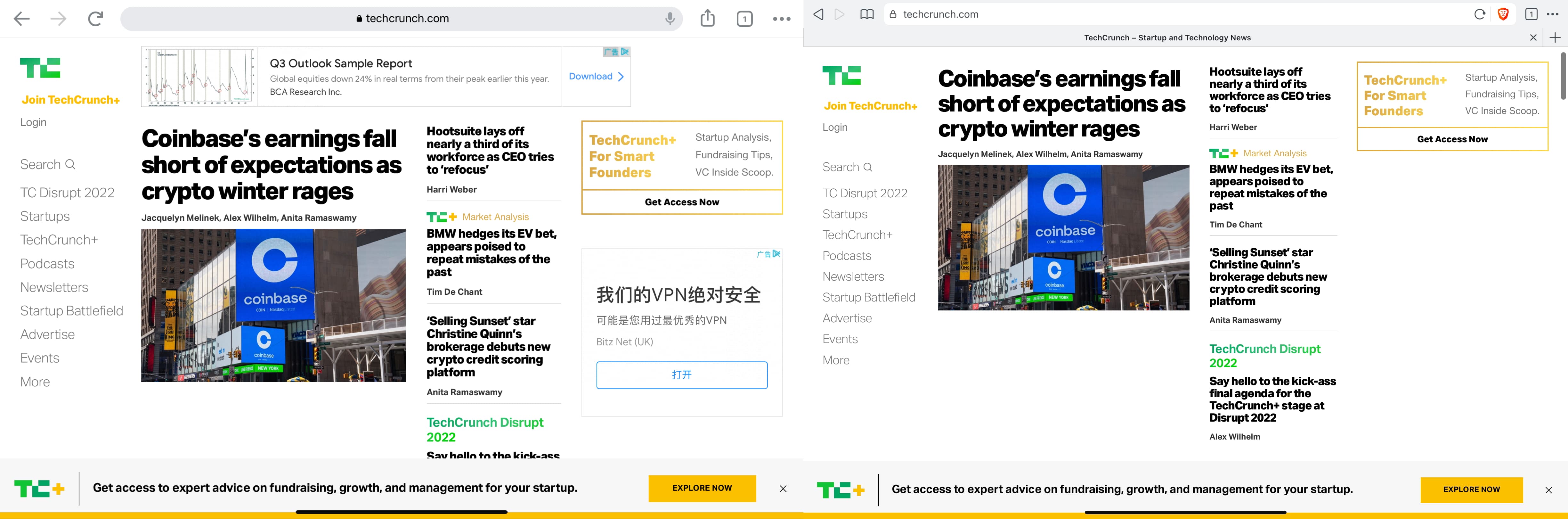Click Market Analysis tag in left browser
Screen dimensions: 1568x519
(495, 218)
